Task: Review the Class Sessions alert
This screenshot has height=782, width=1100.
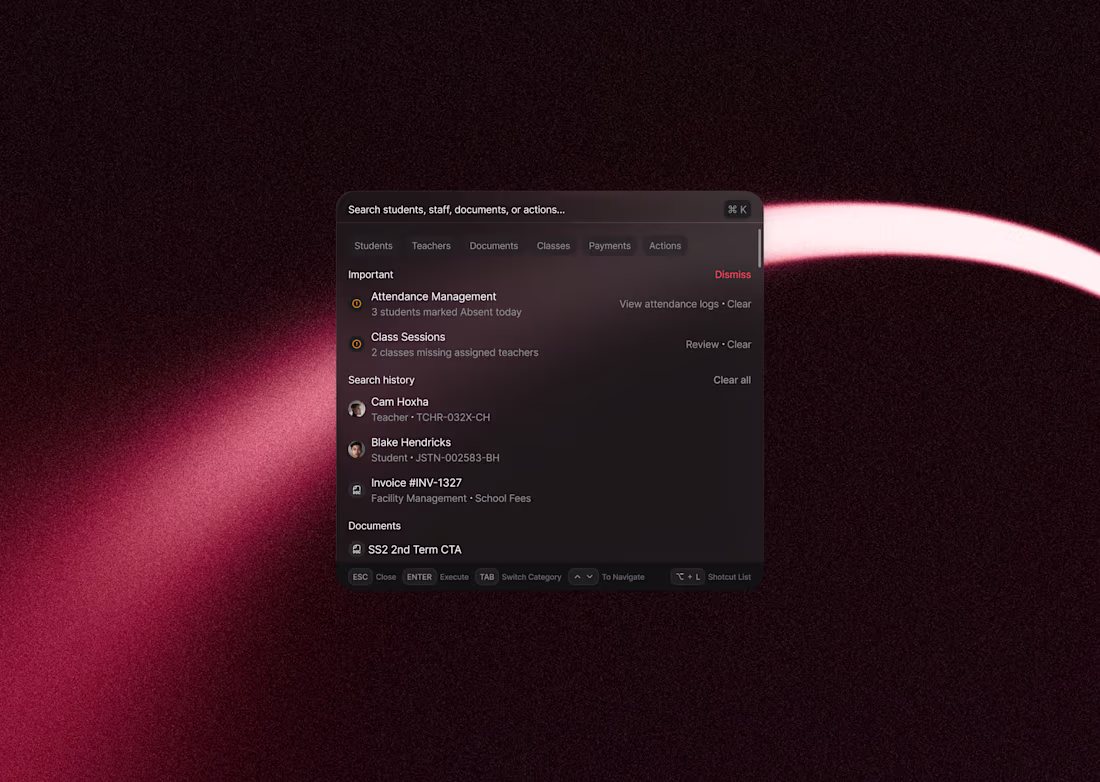Action: 702,345
